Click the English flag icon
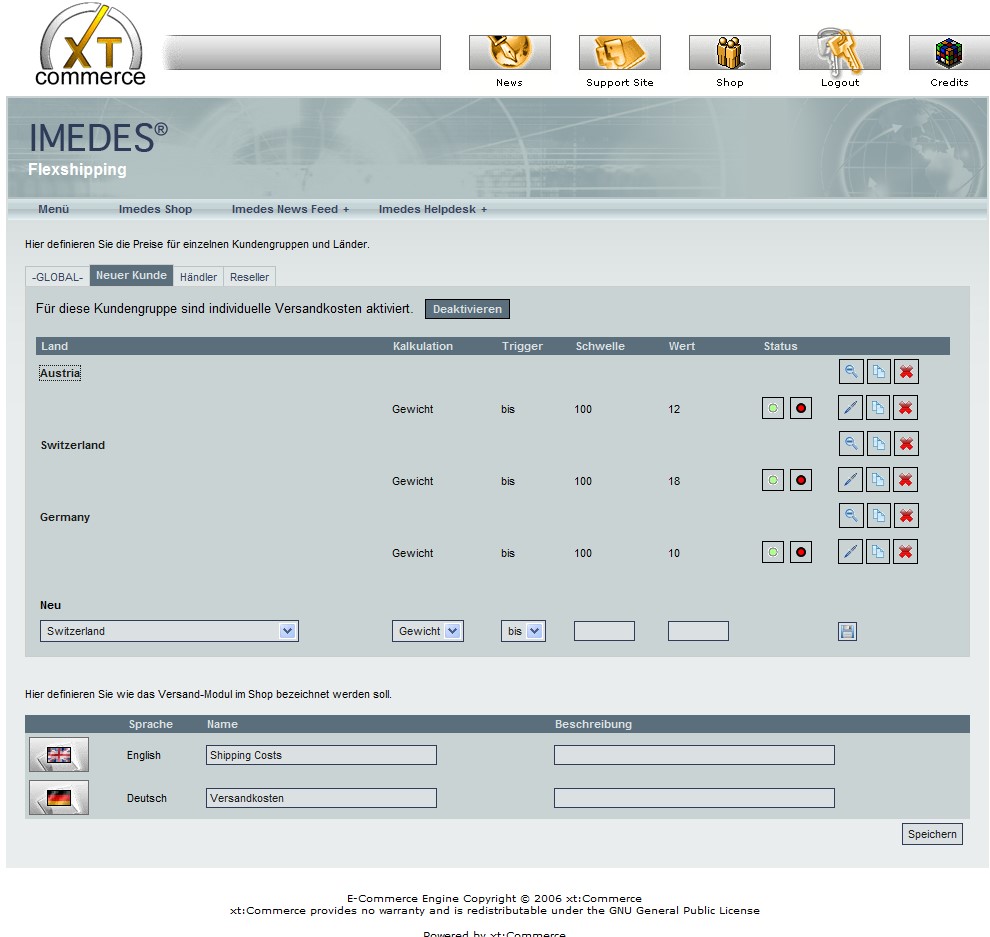Screen dimensions: 990x937 59,755
